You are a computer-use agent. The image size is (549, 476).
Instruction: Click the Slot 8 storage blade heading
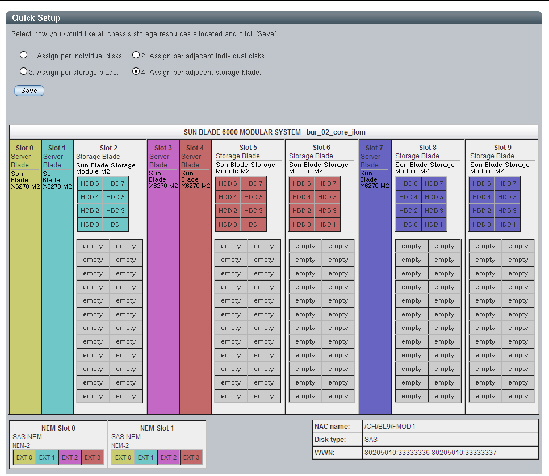pyautogui.click(x=428, y=147)
